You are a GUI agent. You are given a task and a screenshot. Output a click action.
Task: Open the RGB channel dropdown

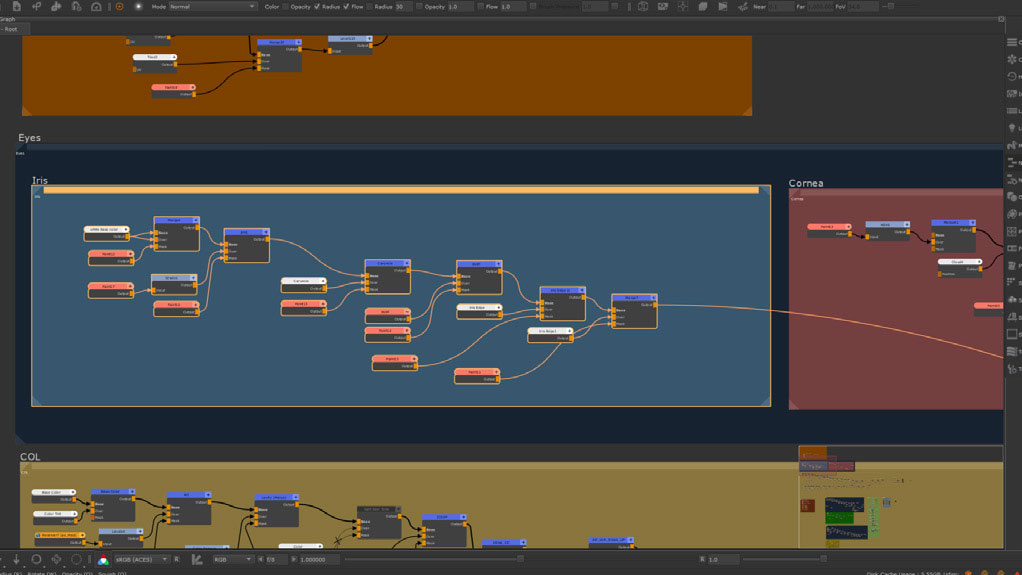[233, 559]
